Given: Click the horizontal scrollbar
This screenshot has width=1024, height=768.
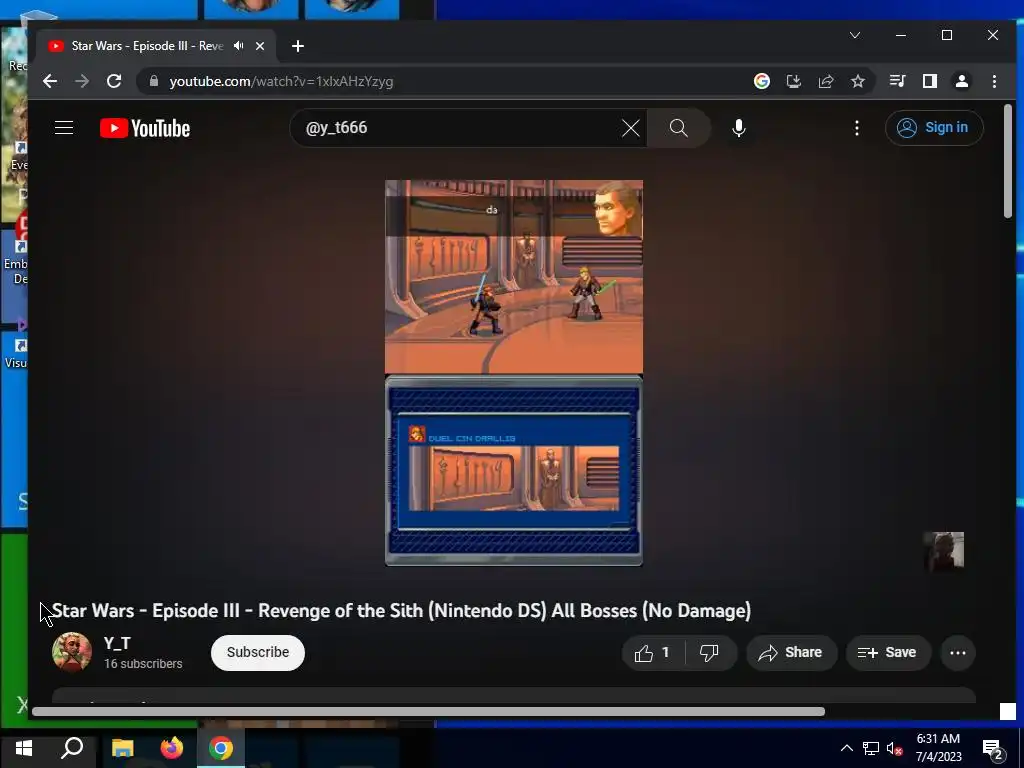Looking at the screenshot, I should pos(428,711).
